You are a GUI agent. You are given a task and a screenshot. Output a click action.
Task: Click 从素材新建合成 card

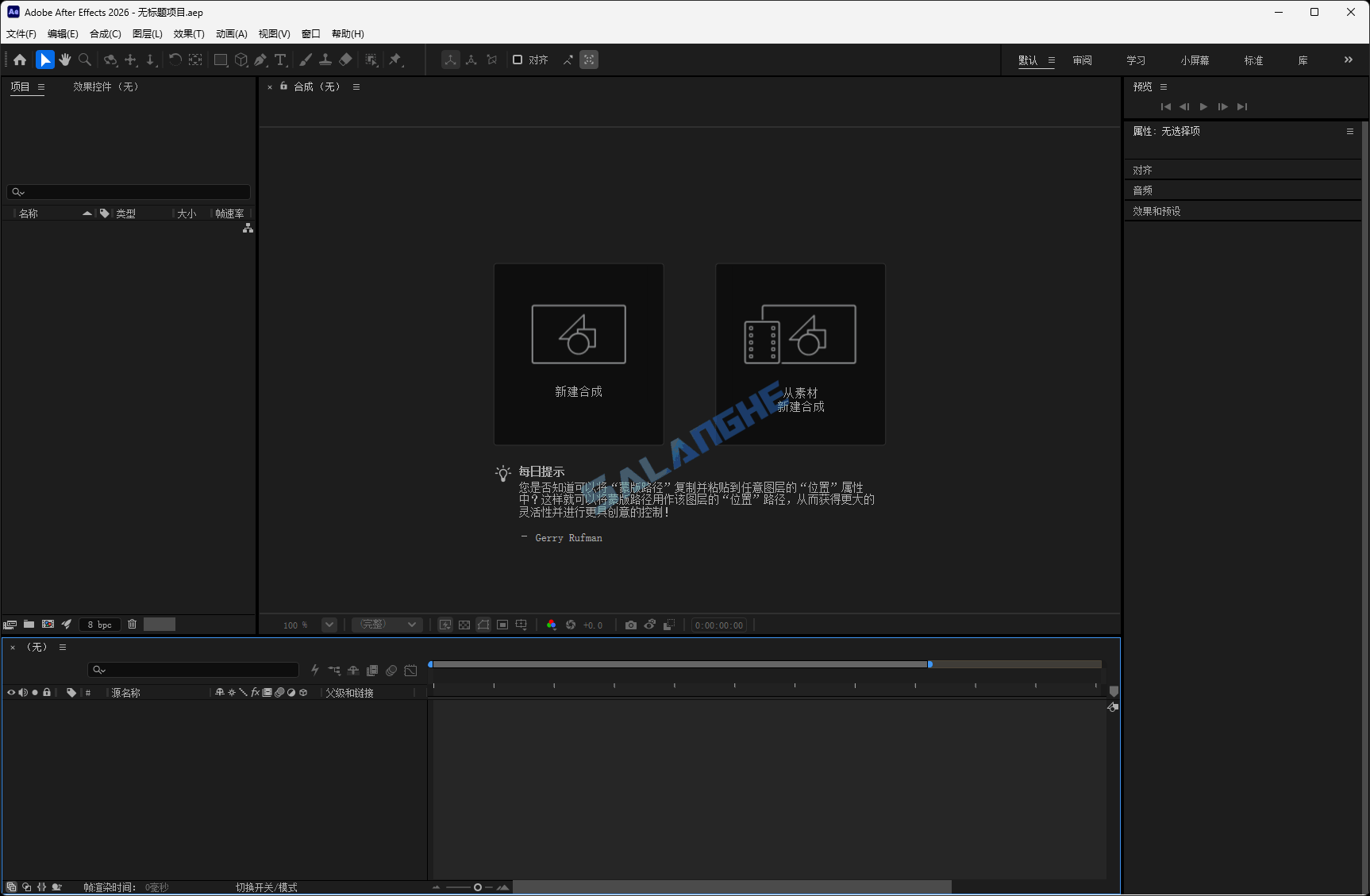click(800, 354)
